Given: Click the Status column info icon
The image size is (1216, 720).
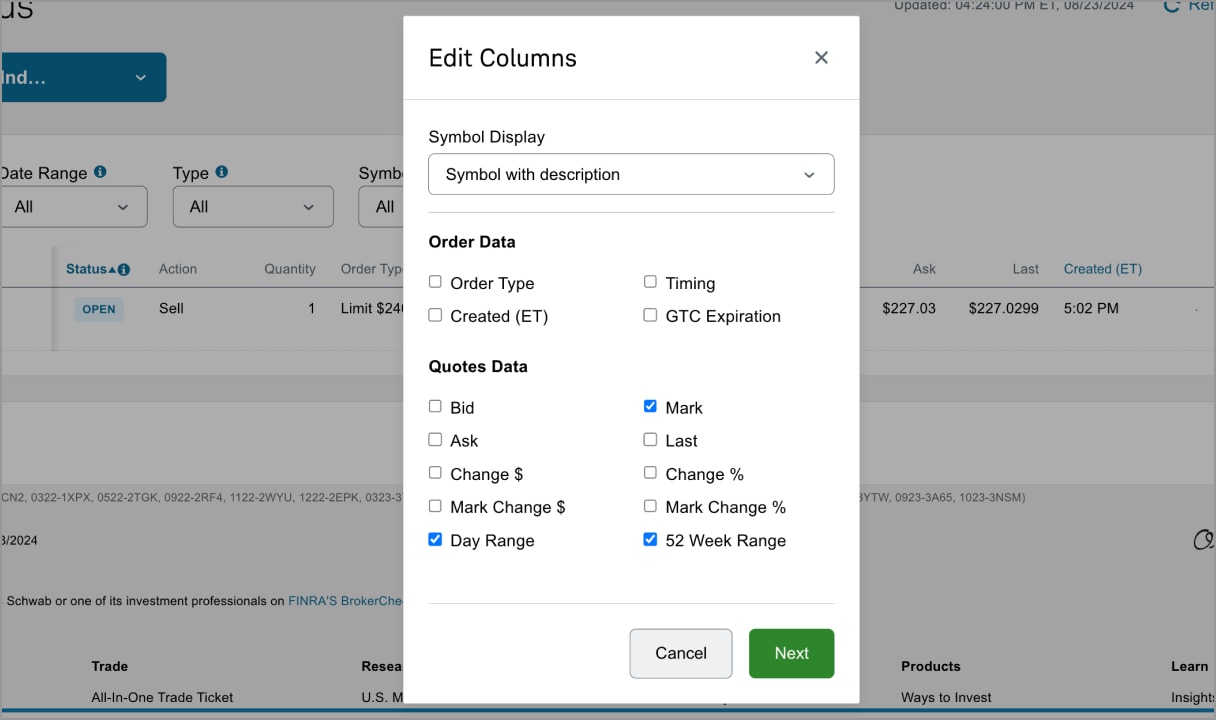Looking at the screenshot, I should [x=124, y=270].
